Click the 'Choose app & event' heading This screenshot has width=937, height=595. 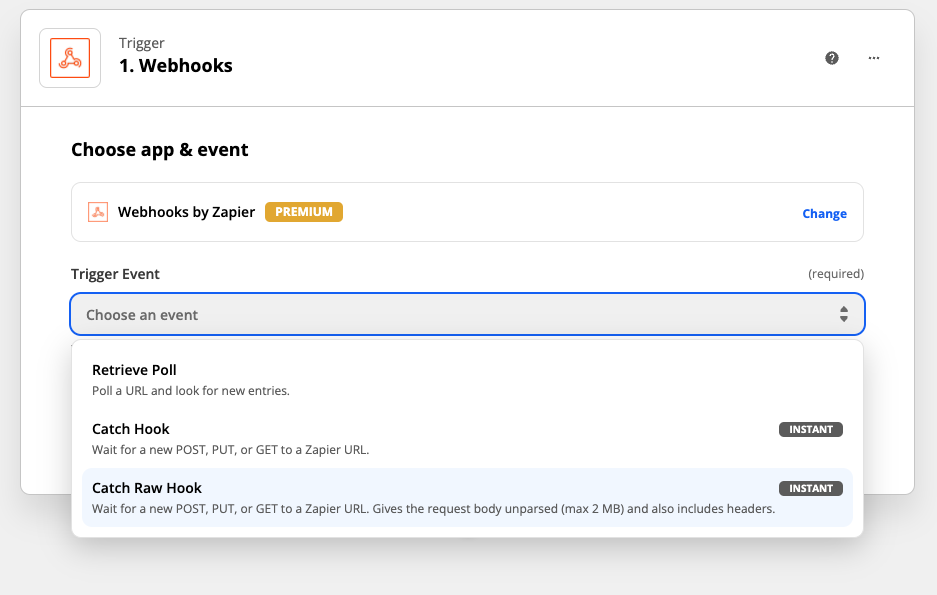click(x=160, y=149)
